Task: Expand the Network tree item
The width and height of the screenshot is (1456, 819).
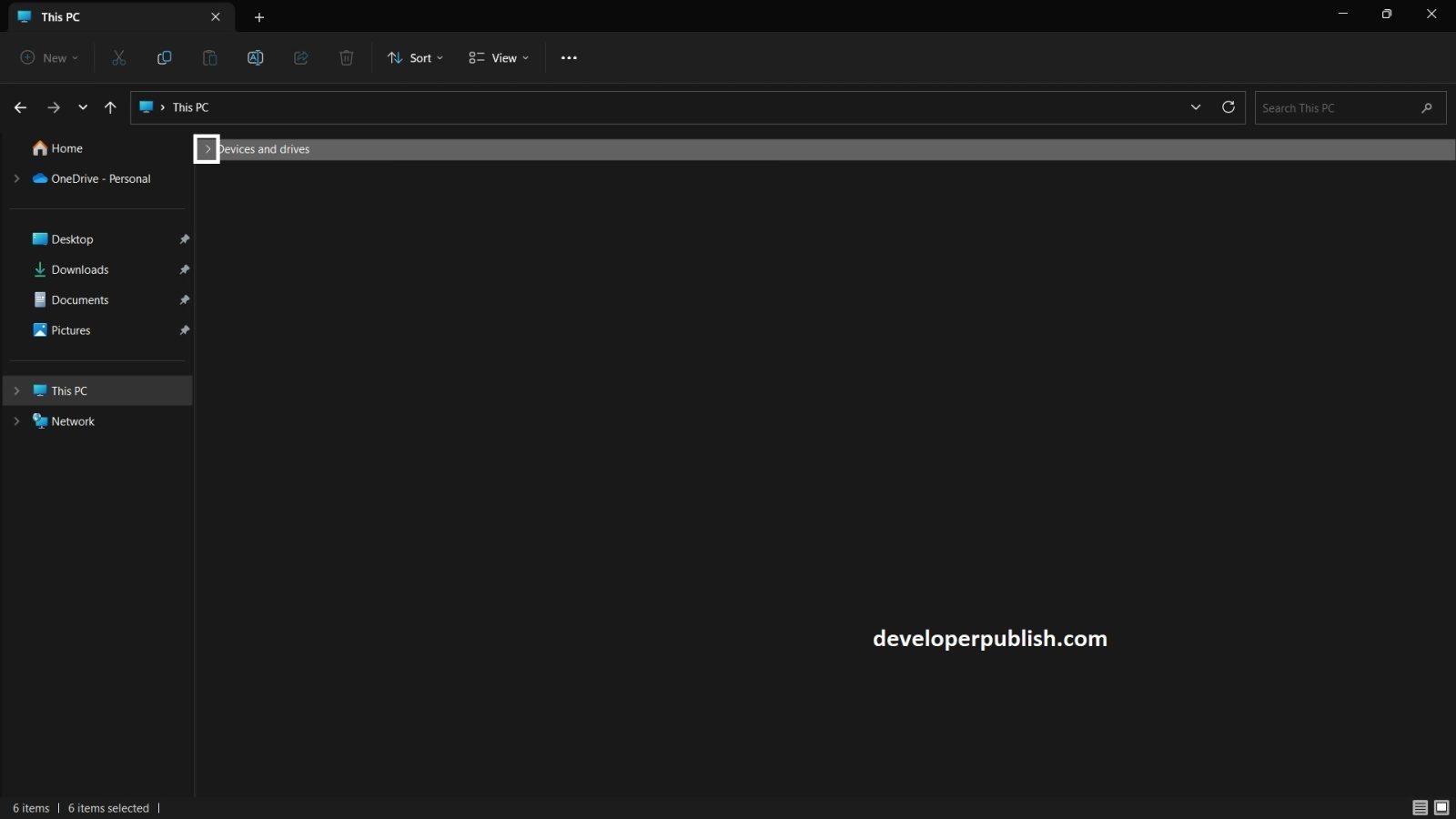Action: (15, 420)
